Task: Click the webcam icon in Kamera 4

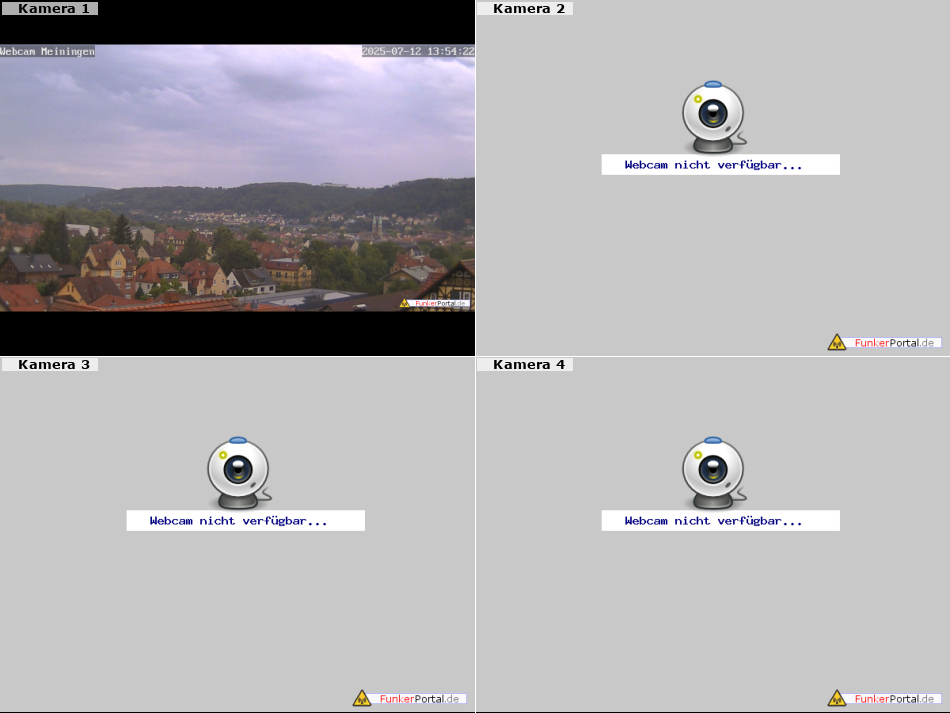Action: coord(714,473)
